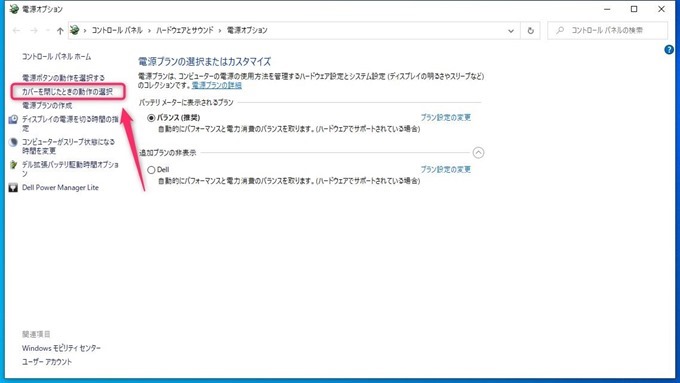Image resolution: width=680 pixels, height=383 pixels.
Task: Click プラン設定の変更 for Dell plan
Action: (445, 170)
